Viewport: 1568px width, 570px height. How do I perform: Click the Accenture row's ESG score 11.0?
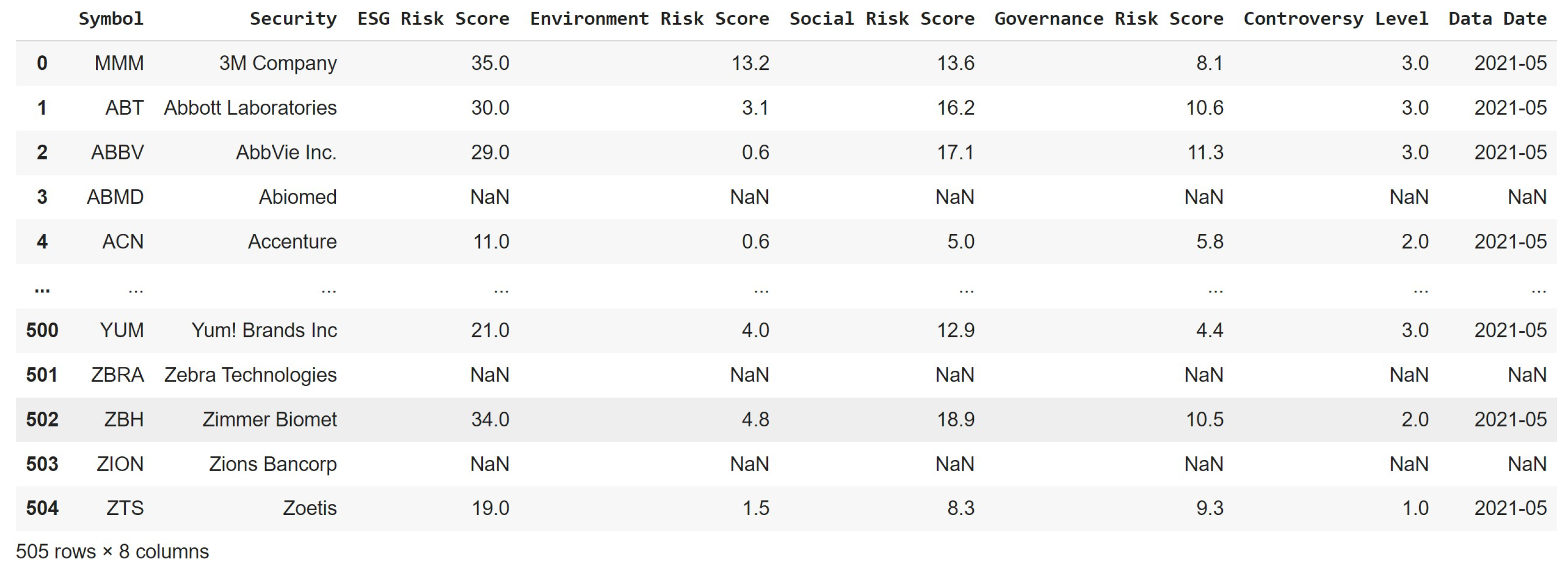[x=491, y=242]
